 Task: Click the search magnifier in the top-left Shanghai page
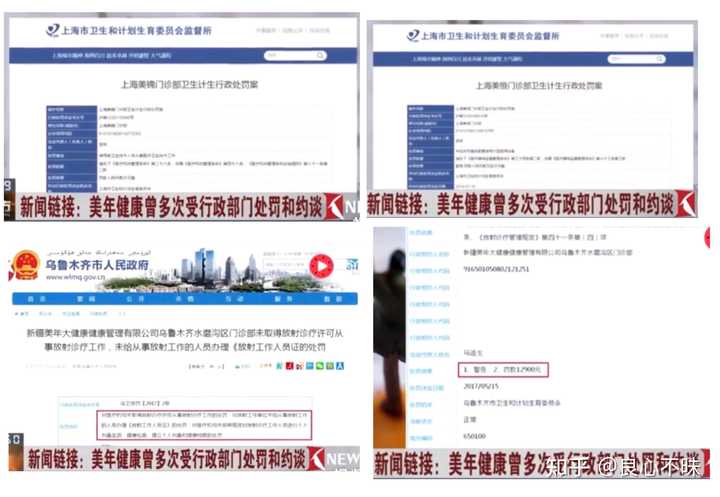[320, 56]
